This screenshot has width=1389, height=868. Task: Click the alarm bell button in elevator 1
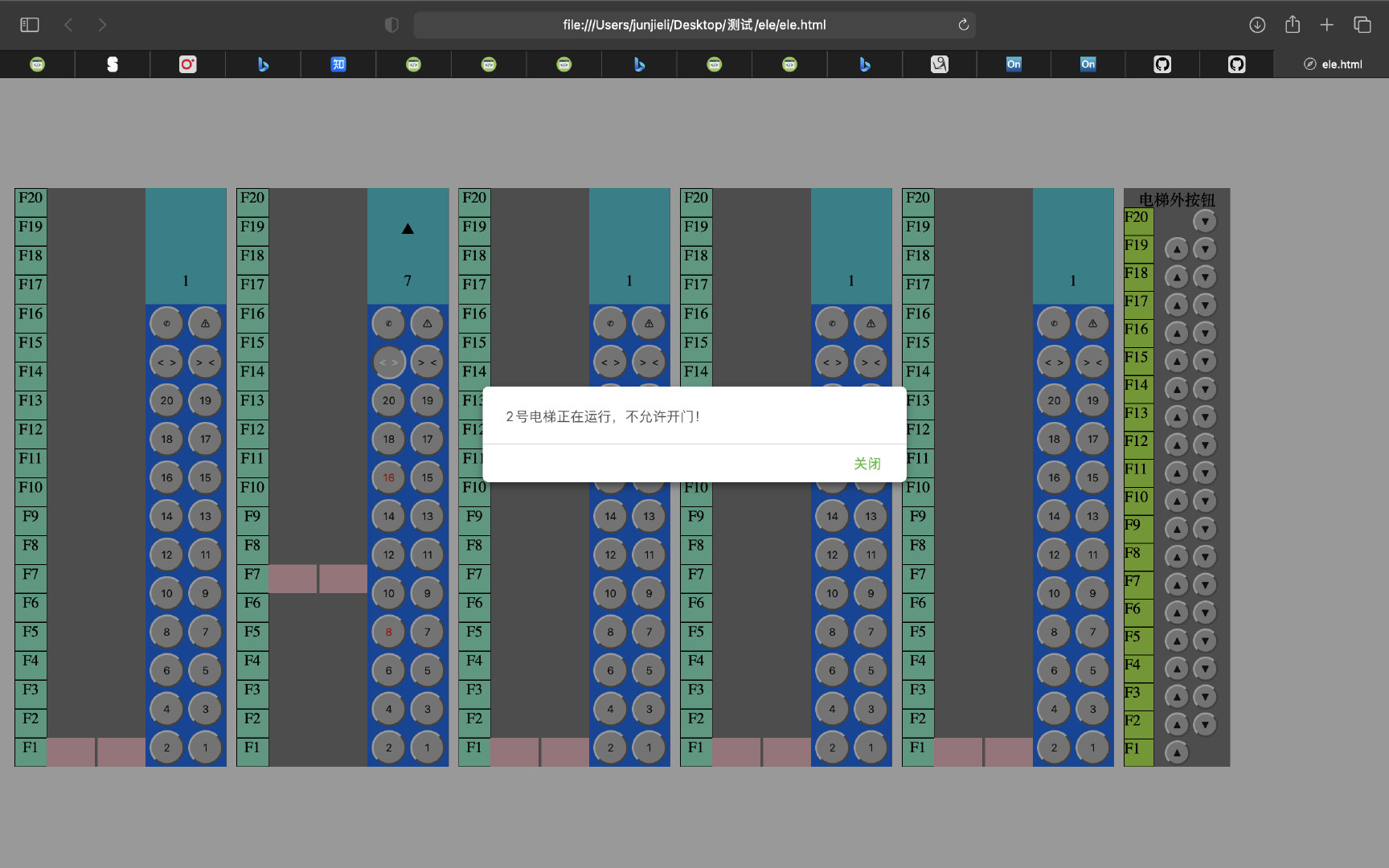point(206,323)
